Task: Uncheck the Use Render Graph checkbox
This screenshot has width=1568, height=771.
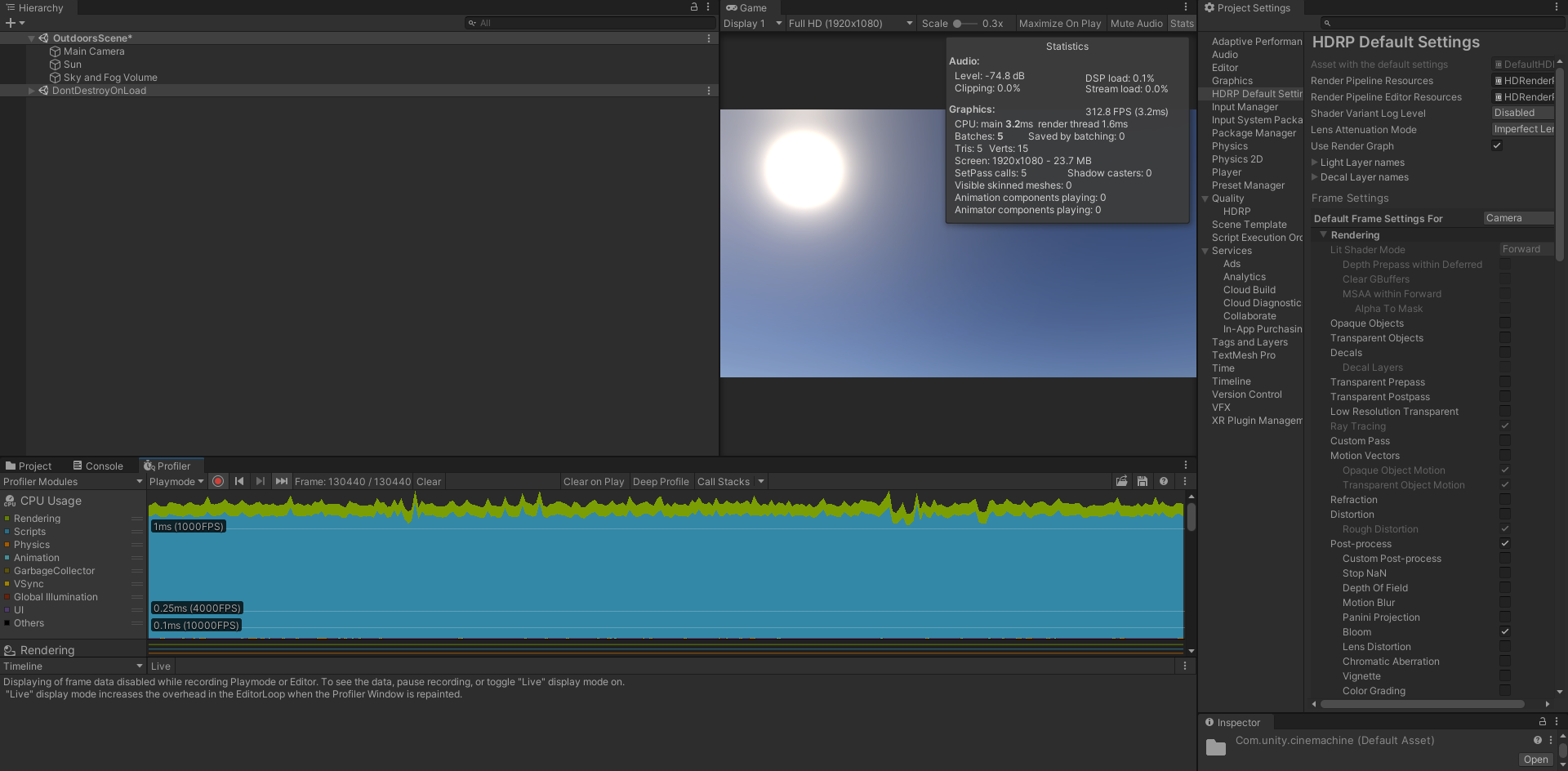Action: (x=1497, y=145)
